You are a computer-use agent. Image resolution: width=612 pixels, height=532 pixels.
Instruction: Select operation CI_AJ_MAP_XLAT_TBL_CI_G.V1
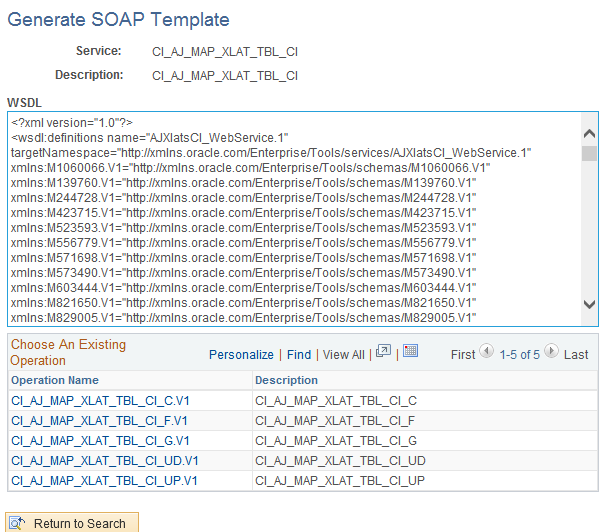(x=101, y=440)
